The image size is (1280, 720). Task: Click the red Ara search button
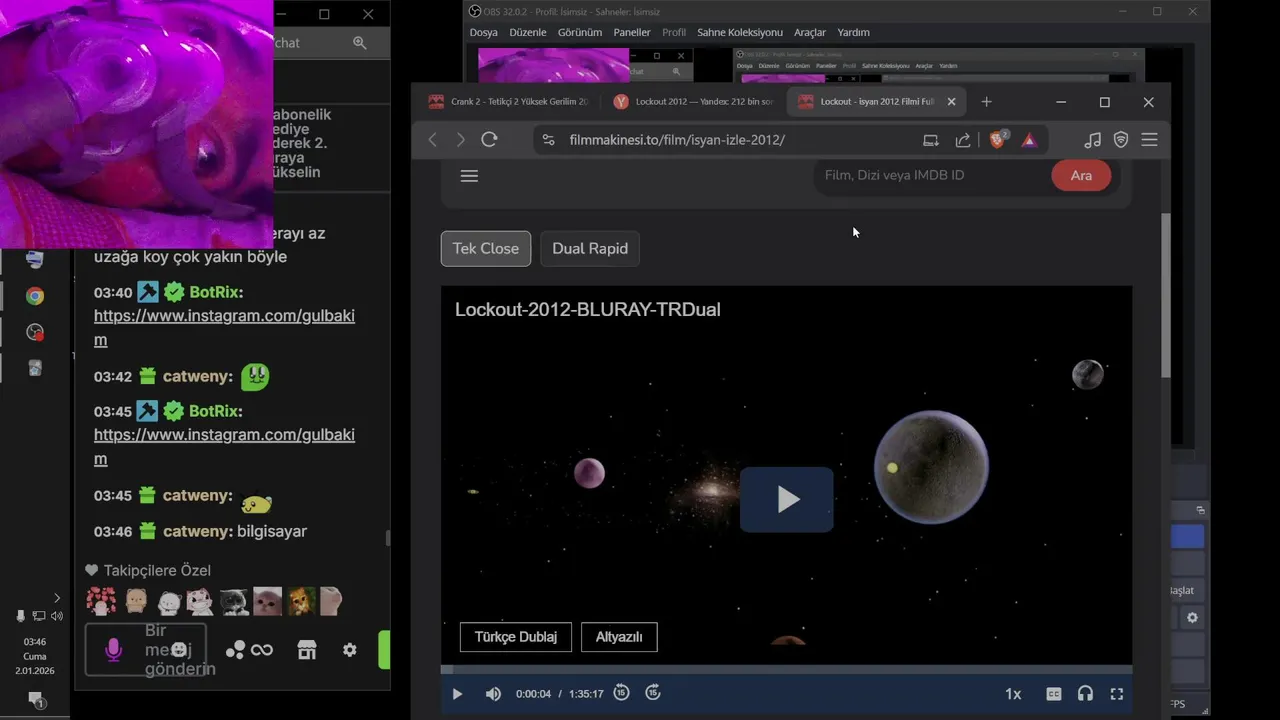coord(1081,175)
